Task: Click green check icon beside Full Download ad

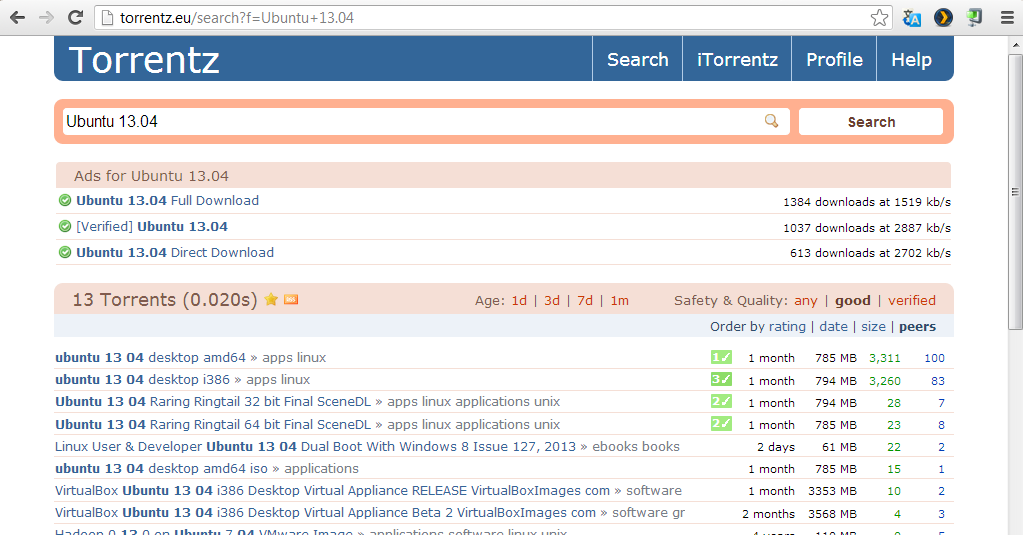Action: coord(65,200)
